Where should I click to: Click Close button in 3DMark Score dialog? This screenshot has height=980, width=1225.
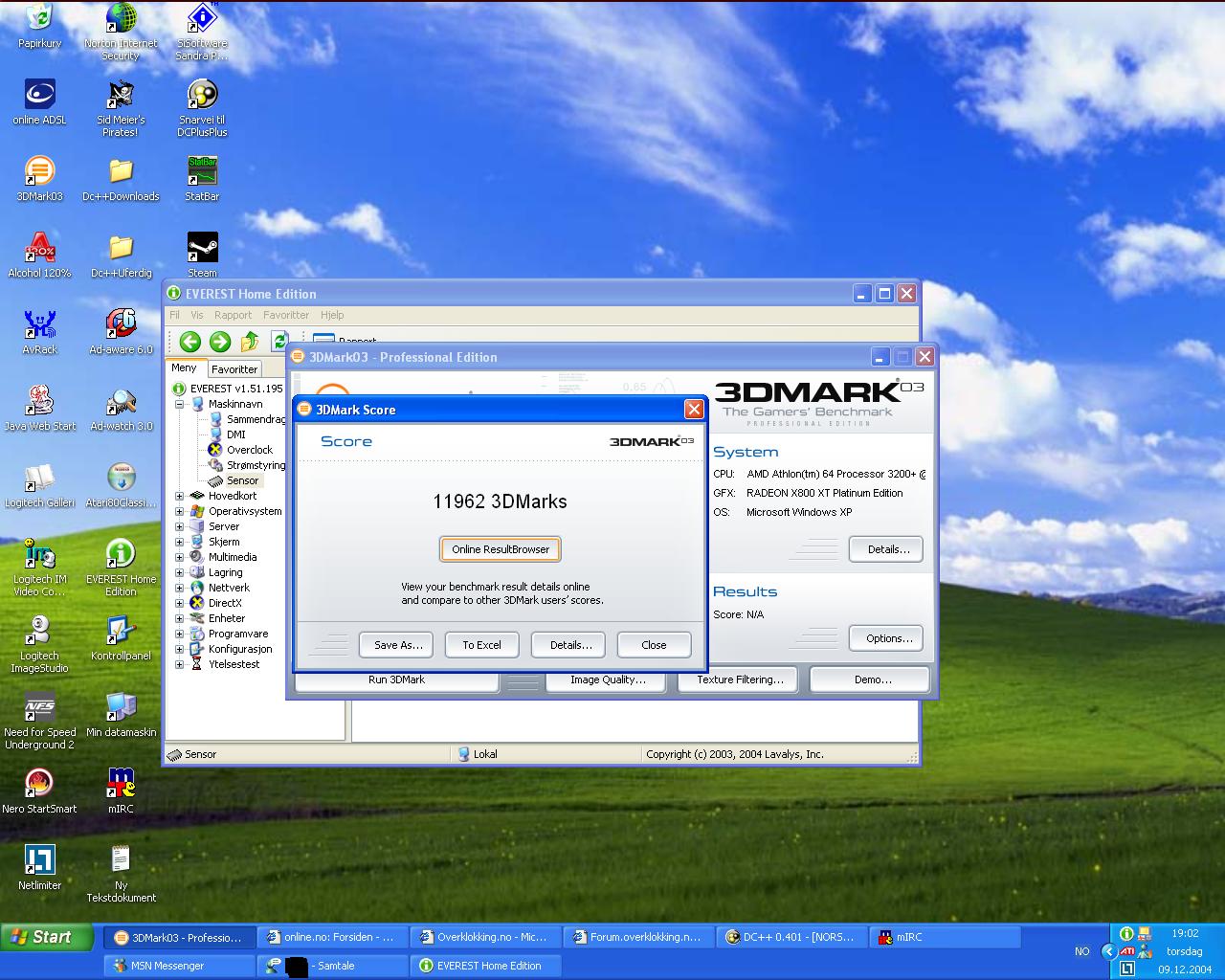(654, 645)
